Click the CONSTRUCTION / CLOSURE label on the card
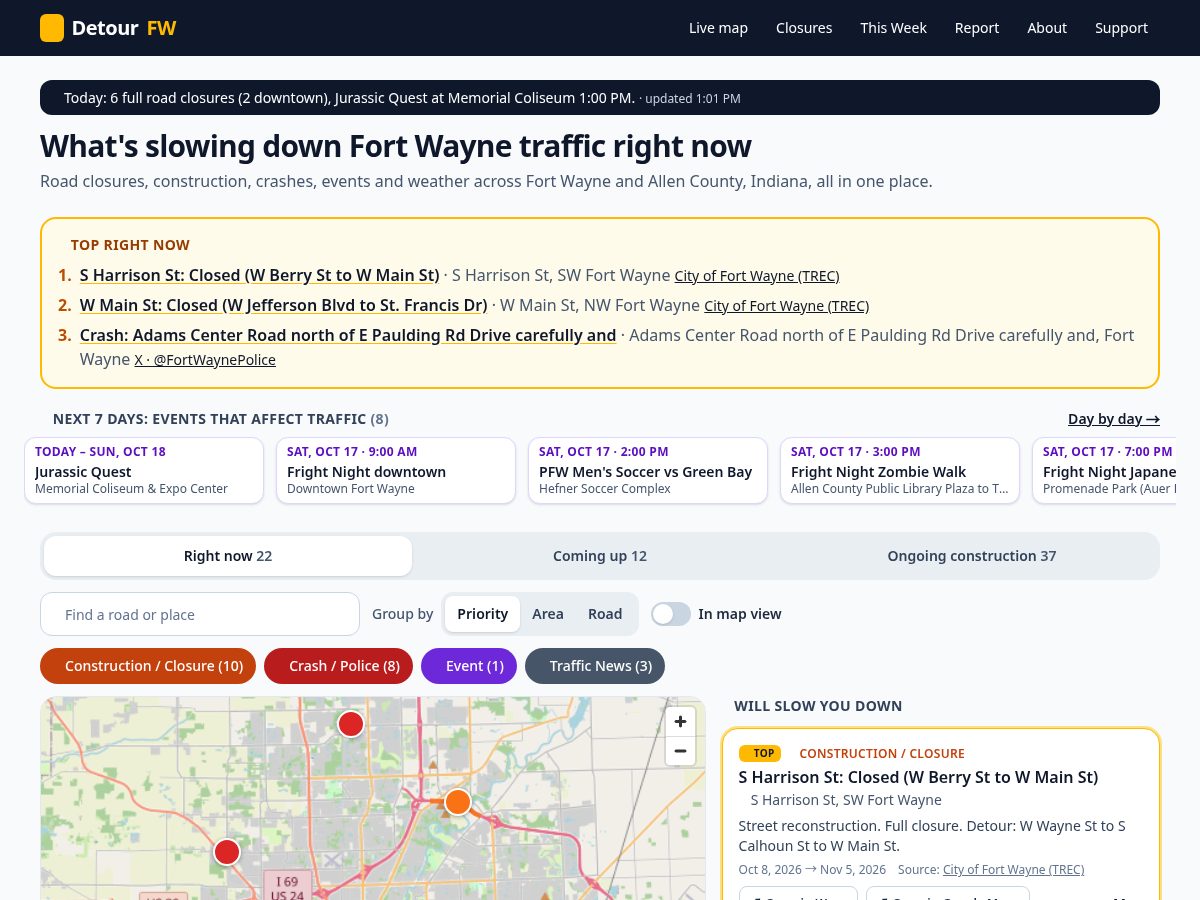 (882, 753)
